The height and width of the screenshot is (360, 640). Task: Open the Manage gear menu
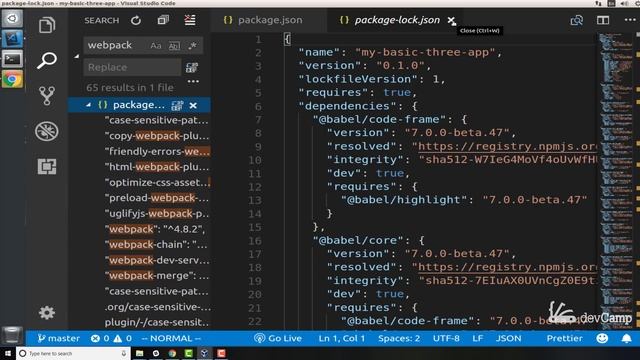(x=47, y=313)
